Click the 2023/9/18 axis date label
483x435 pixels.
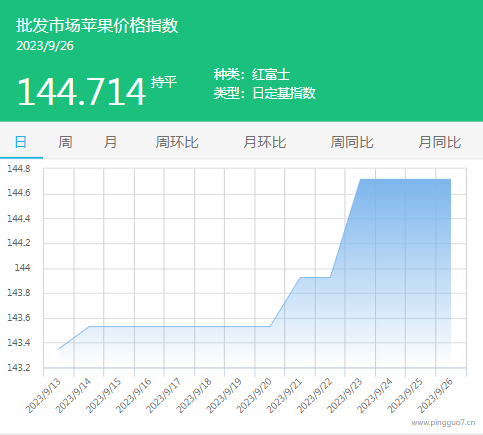coord(194,396)
